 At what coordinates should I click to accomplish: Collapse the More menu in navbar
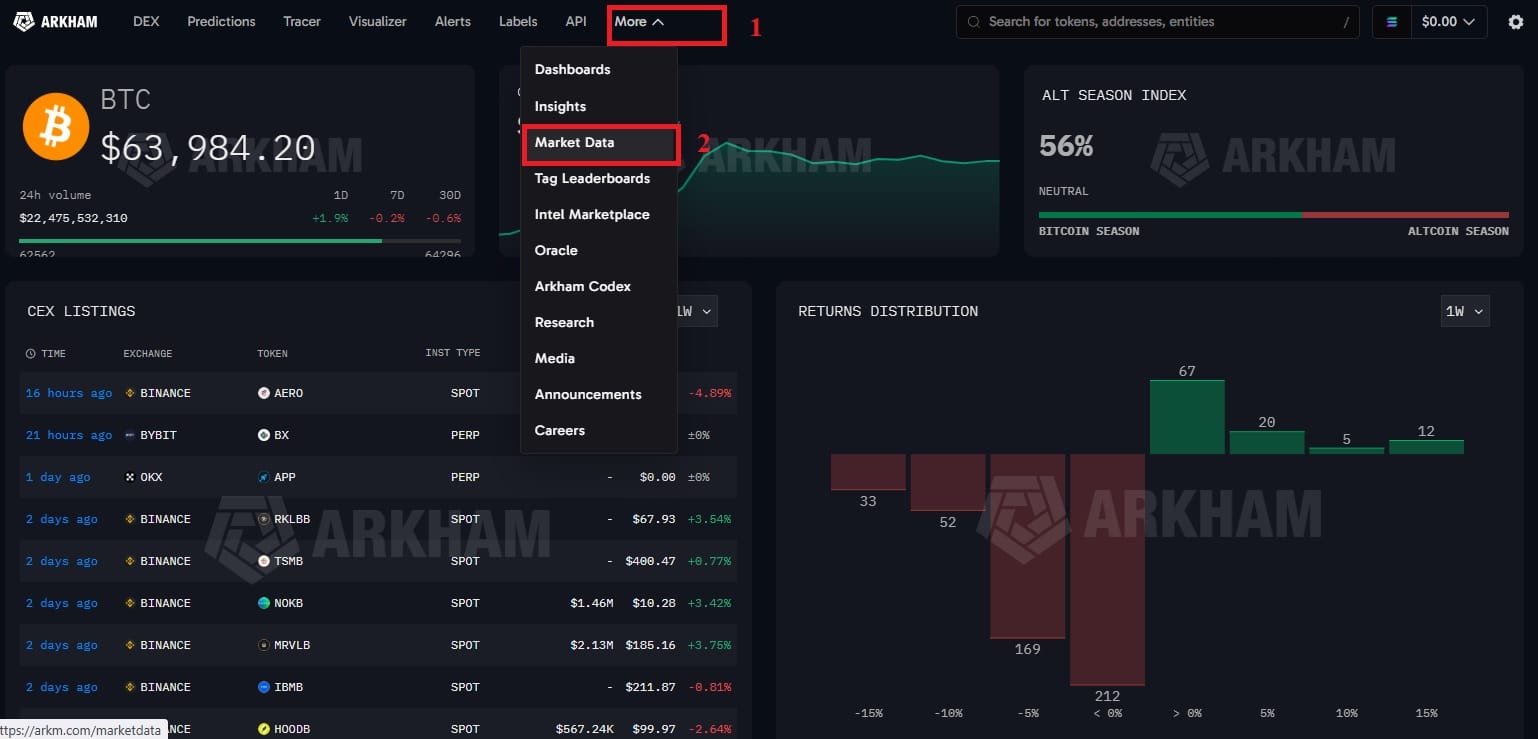tap(639, 22)
